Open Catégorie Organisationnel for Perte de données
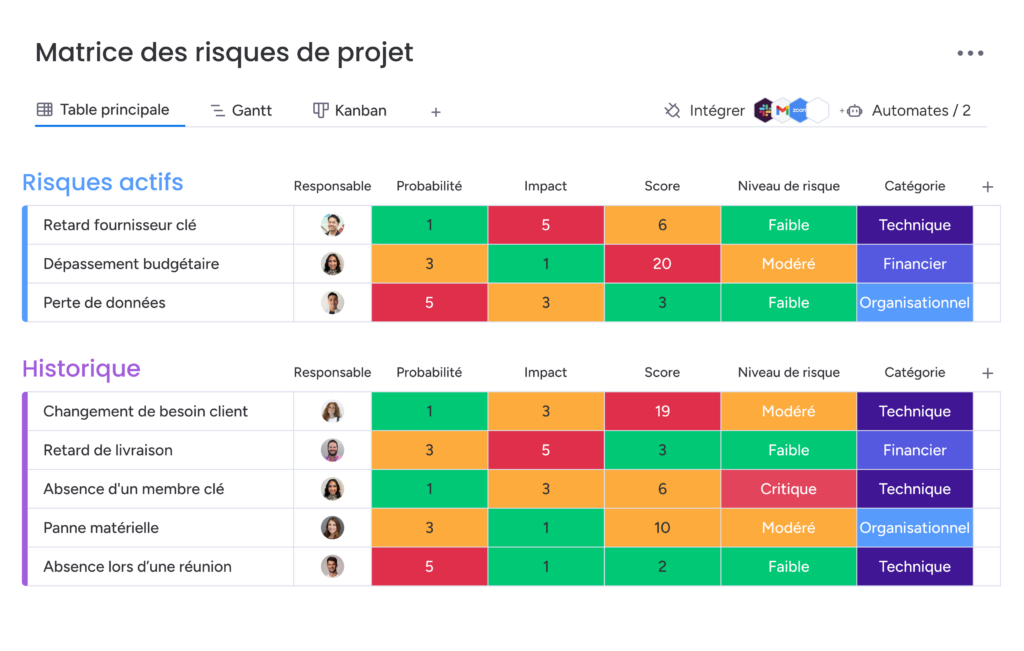Viewport: 1024px width, 651px height. point(914,302)
